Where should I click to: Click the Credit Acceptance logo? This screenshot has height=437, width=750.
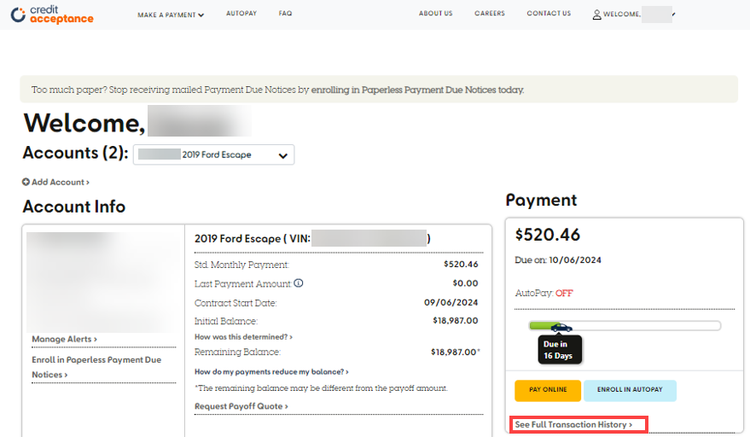pos(51,15)
